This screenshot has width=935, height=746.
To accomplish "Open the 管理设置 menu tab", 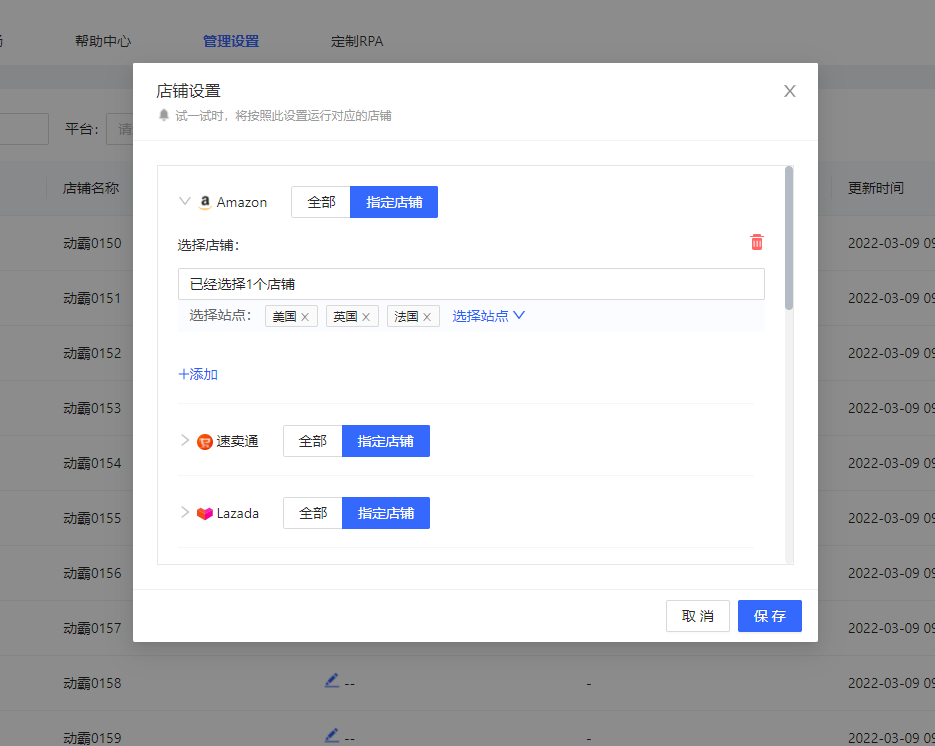I will 231,41.
